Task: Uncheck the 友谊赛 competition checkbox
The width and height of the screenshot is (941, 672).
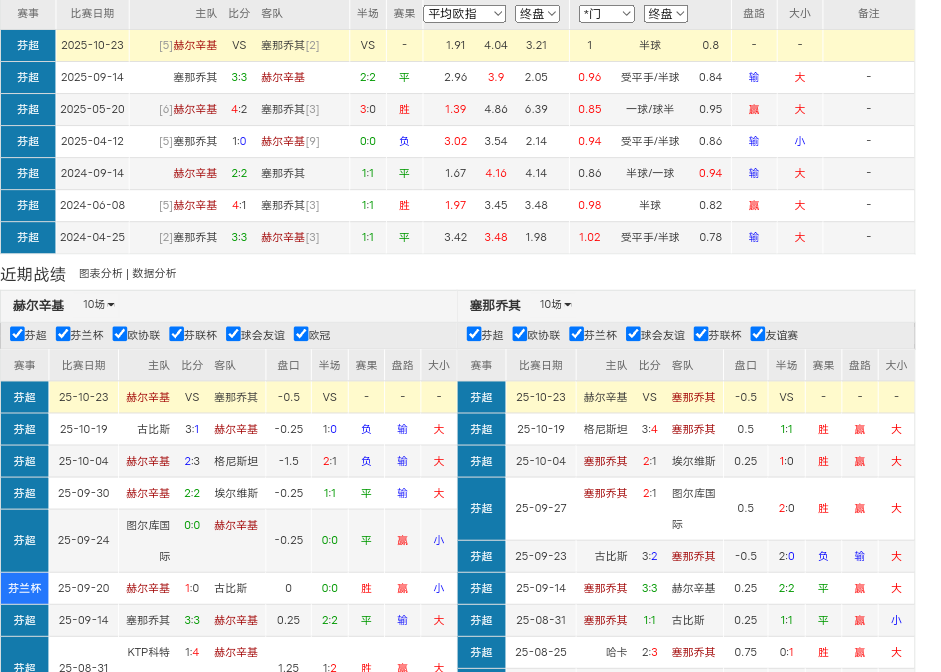Action: pyautogui.click(x=758, y=334)
